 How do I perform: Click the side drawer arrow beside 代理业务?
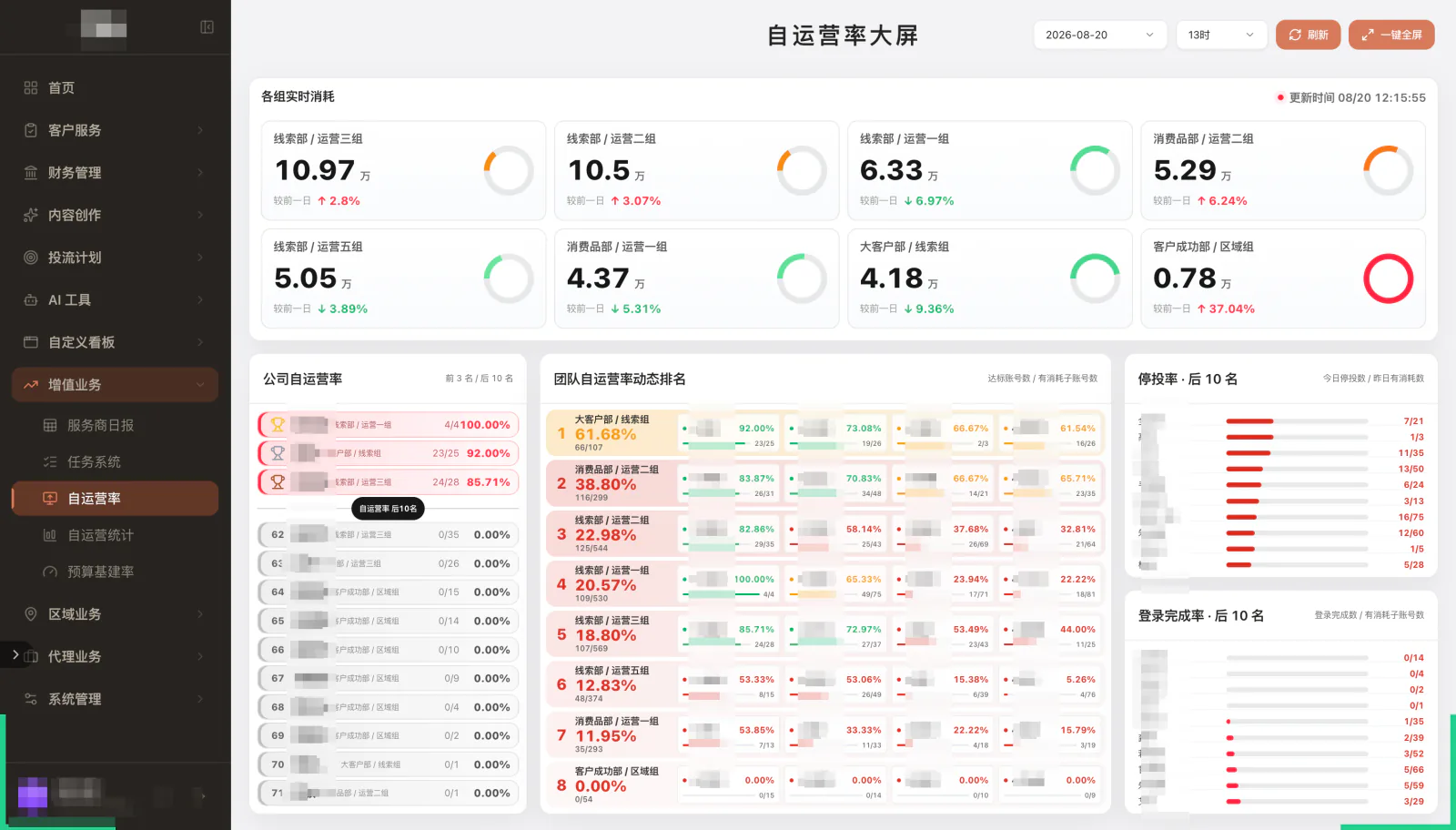point(15,654)
